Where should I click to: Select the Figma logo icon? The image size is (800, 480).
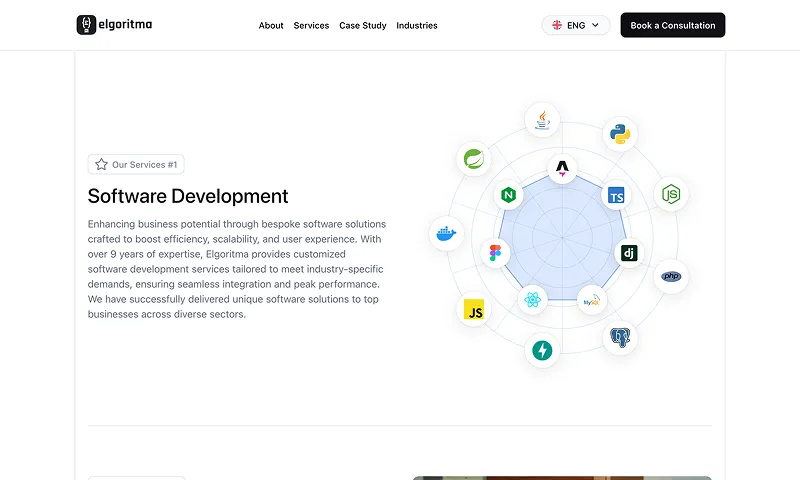coord(495,252)
